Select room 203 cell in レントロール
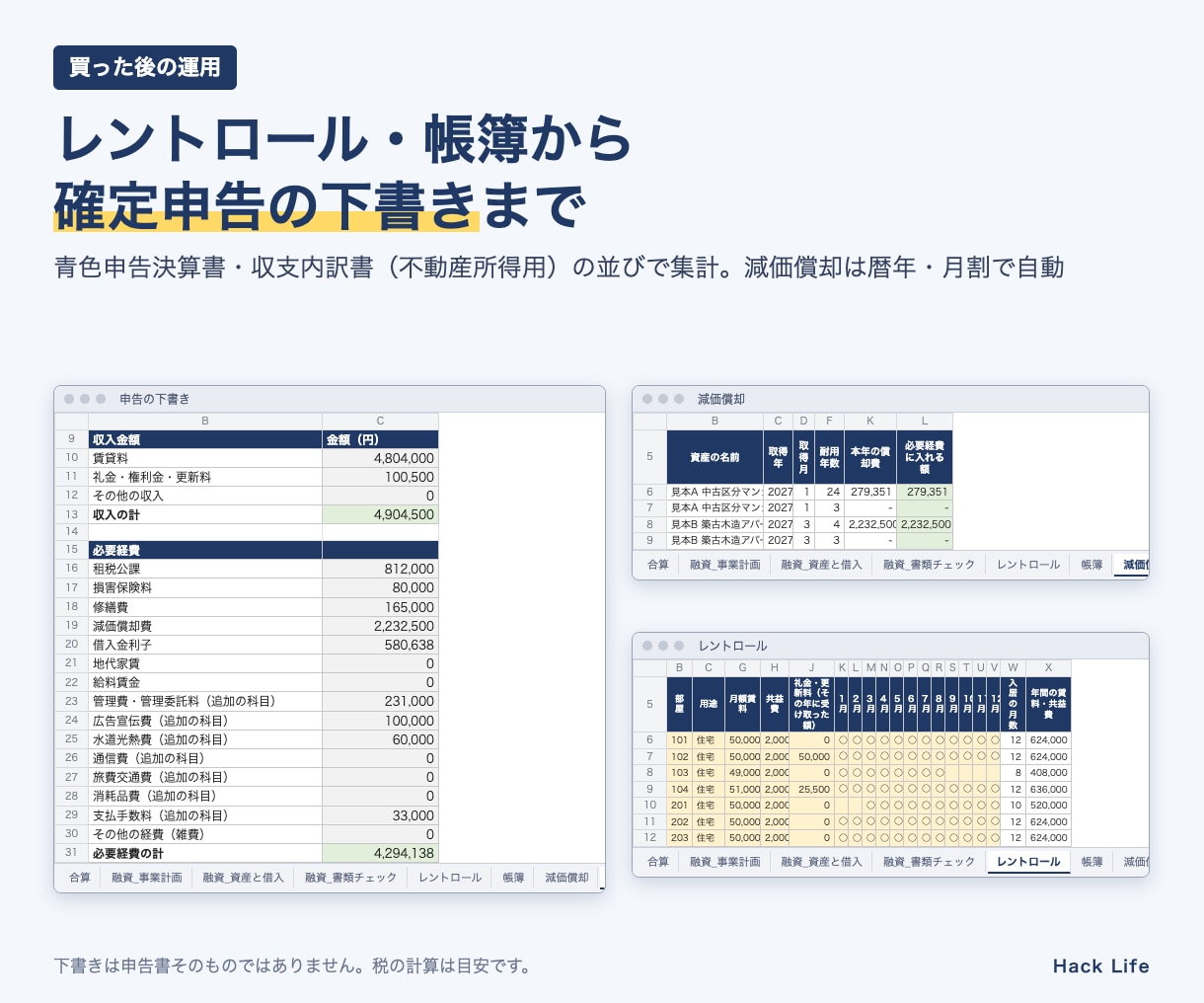Viewport: 1204px width, 1003px height. 679,837
